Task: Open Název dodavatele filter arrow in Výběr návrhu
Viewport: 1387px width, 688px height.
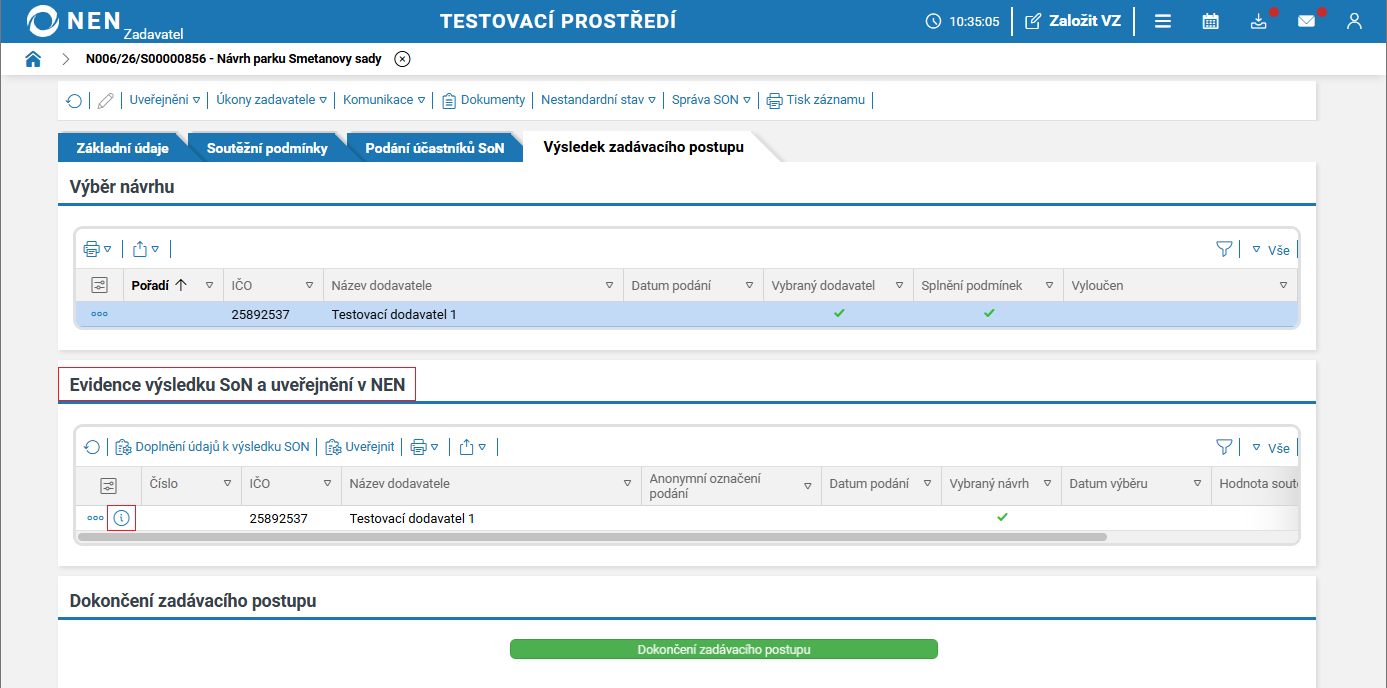Action: (x=609, y=285)
